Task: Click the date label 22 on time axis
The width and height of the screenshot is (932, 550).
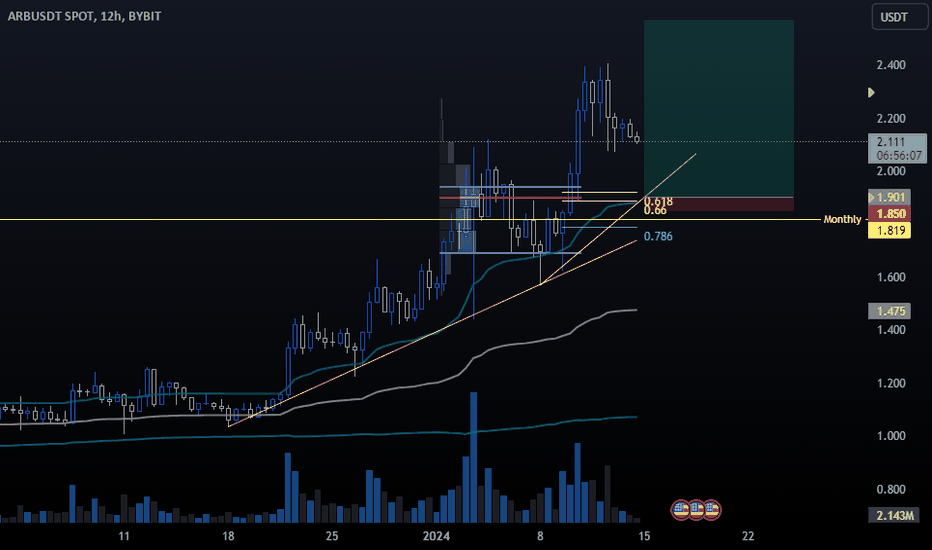Action: [x=748, y=536]
